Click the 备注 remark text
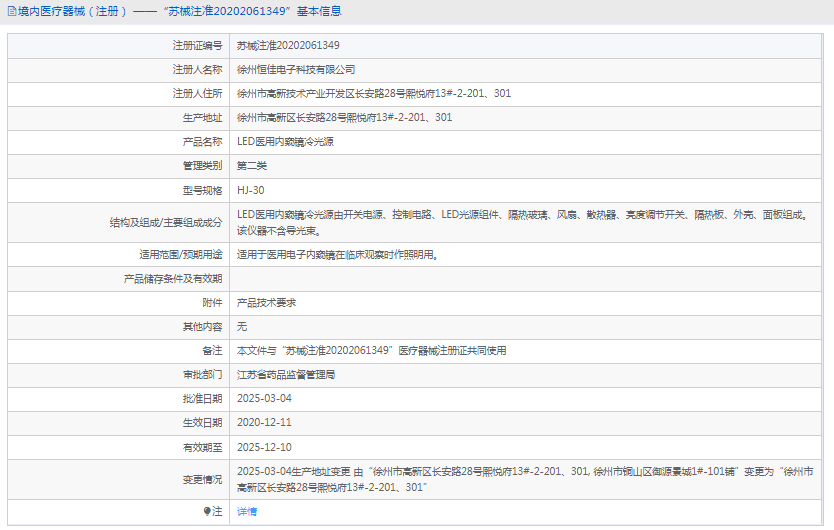Image resolution: width=834 pixels, height=530 pixels. click(371, 351)
